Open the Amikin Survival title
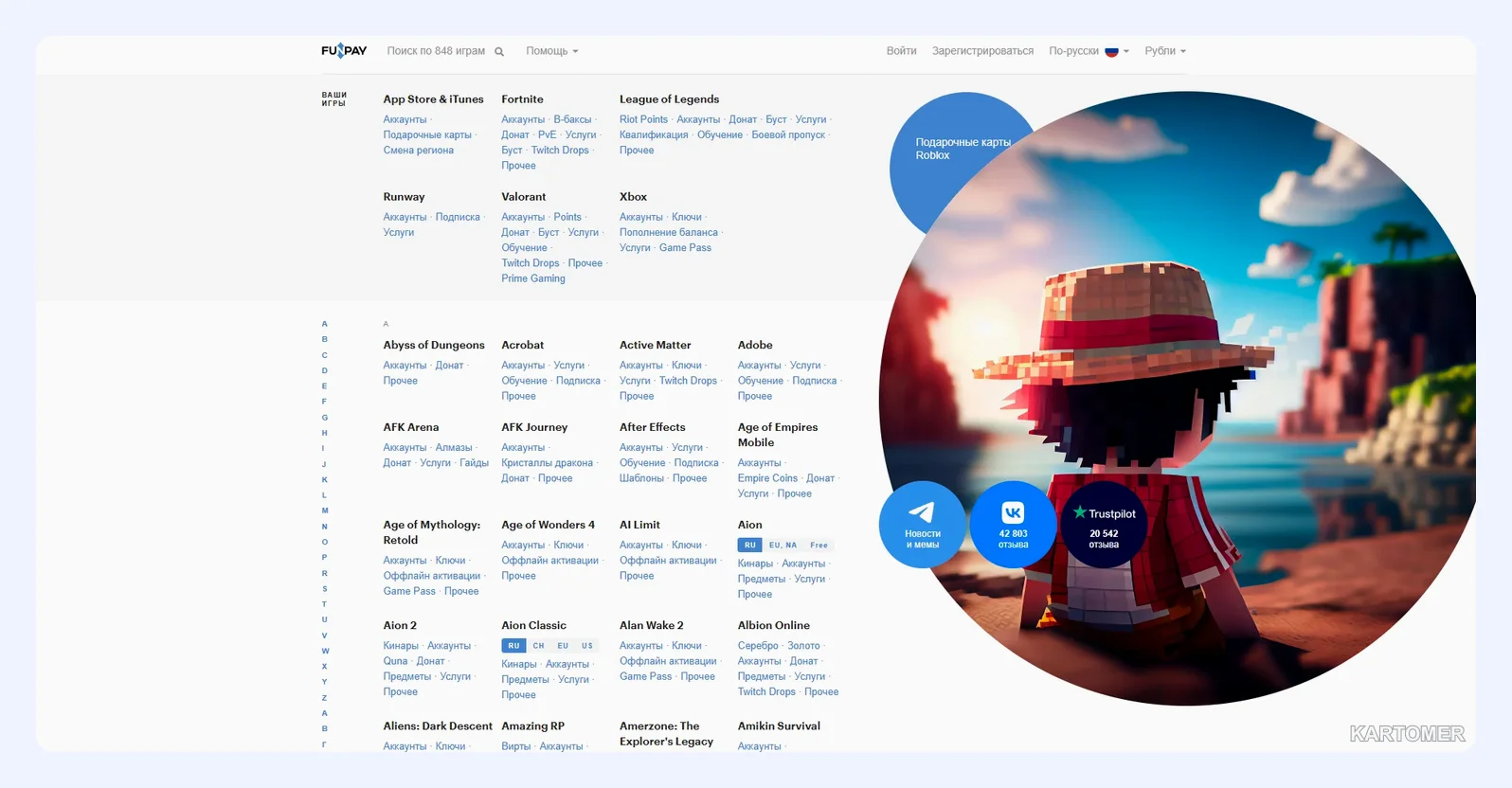1512x788 pixels. (779, 726)
